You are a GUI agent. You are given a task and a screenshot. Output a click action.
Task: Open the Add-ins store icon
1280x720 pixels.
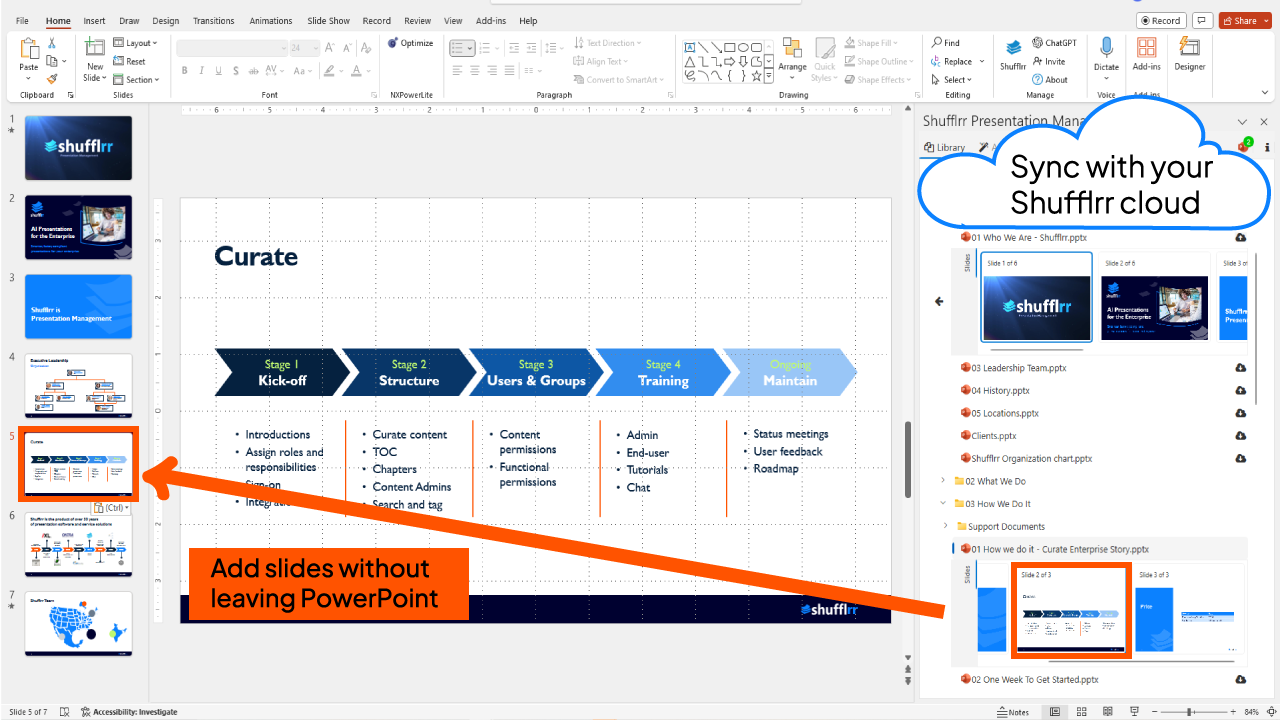pyautogui.click(x=1147, y=55)
